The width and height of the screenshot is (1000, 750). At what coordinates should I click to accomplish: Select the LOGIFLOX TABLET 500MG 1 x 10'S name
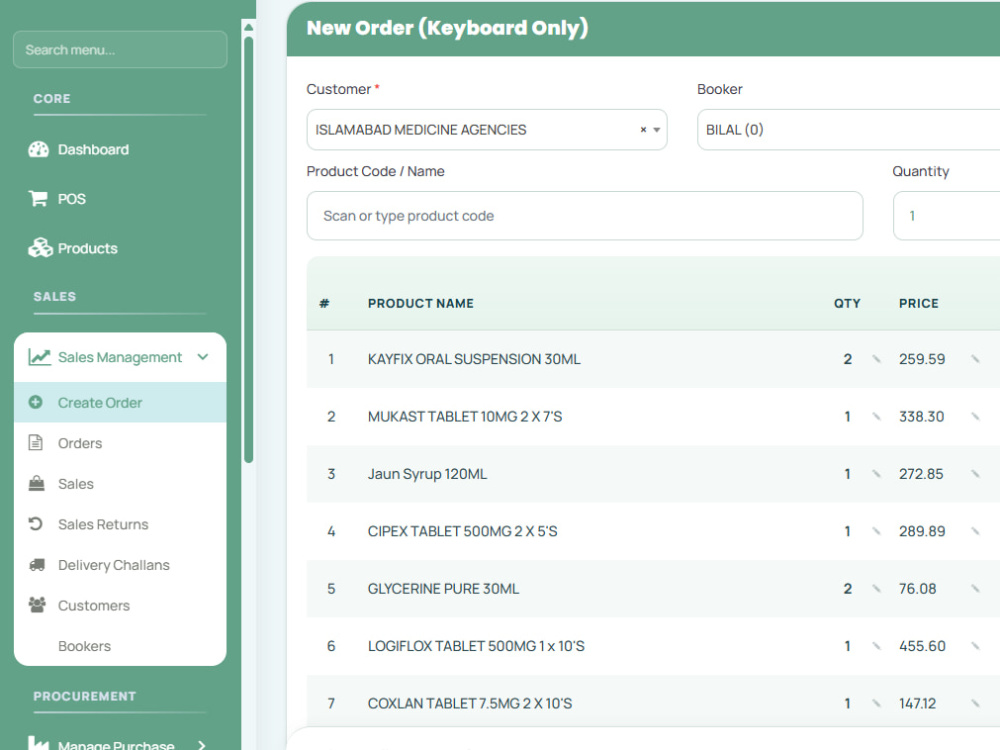(476, 646)
